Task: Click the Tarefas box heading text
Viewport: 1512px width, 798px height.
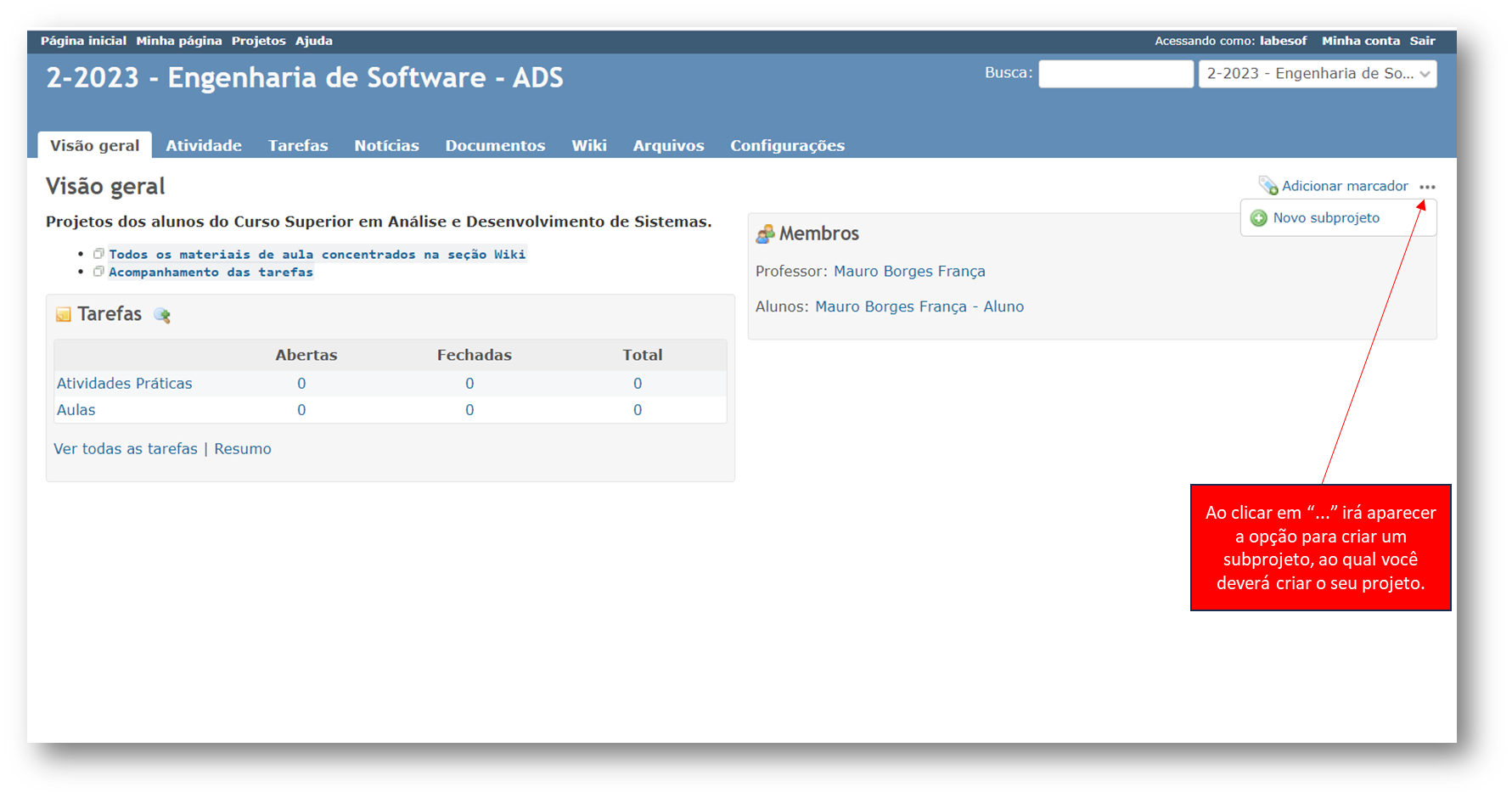Action: pyautogui.click(x=110, y=314)
